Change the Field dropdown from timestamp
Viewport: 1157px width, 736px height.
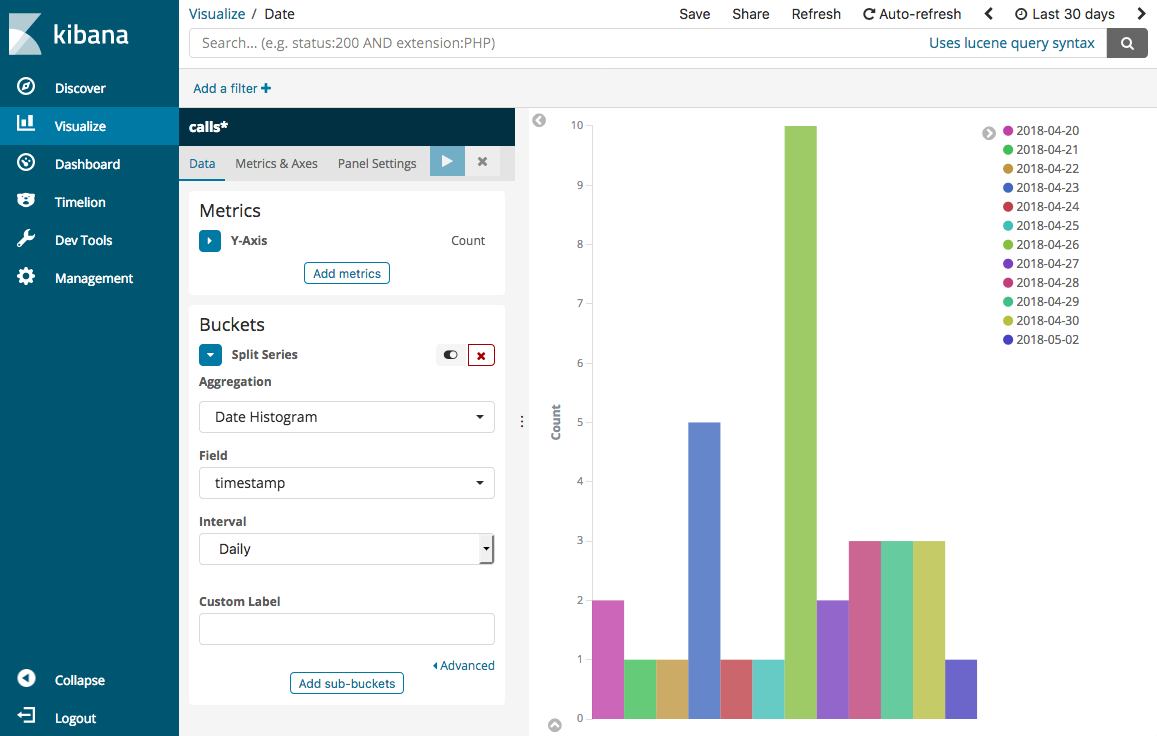[346, 483]
